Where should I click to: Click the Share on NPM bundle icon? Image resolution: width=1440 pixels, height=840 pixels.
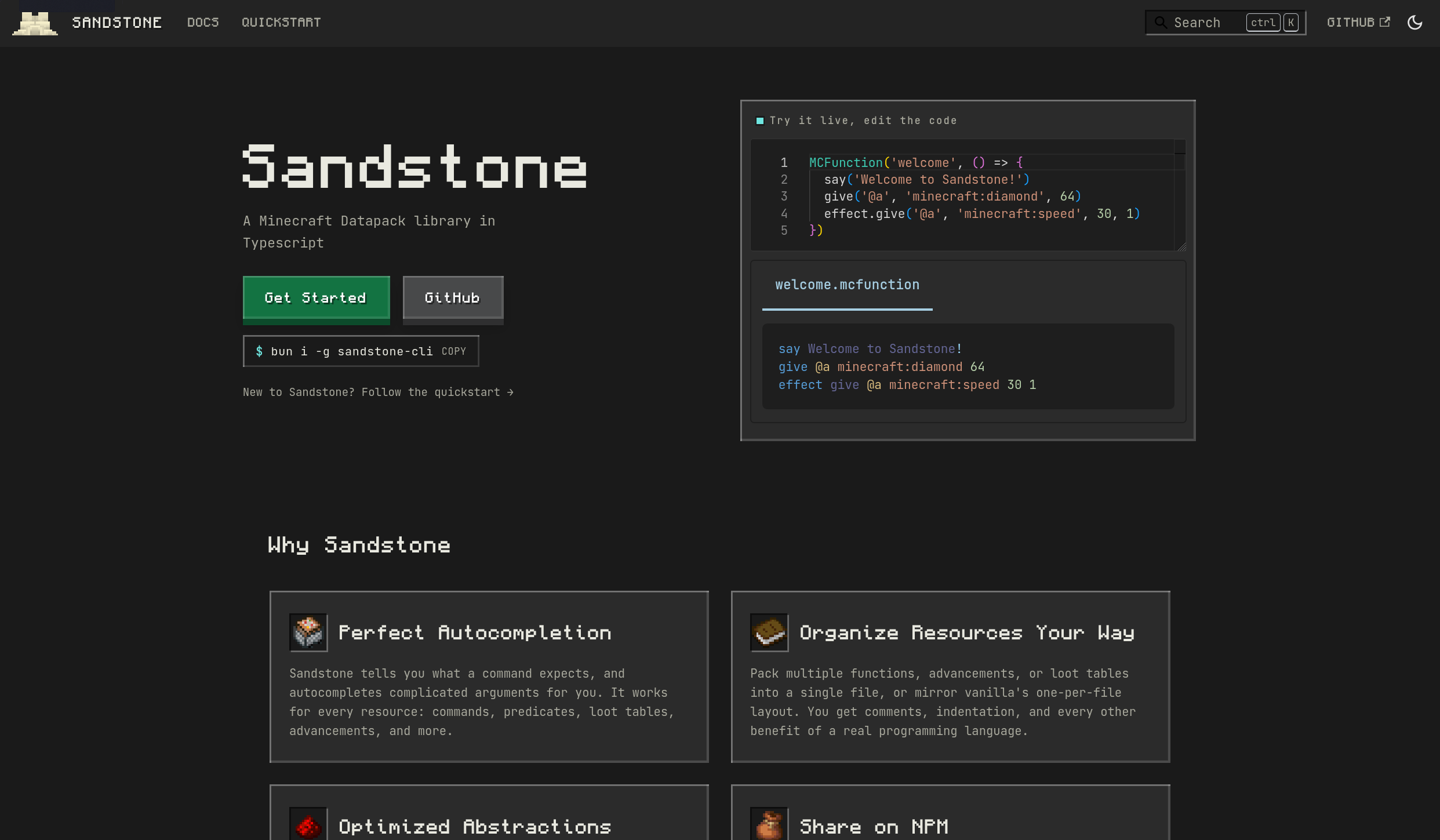coord(769,824)
